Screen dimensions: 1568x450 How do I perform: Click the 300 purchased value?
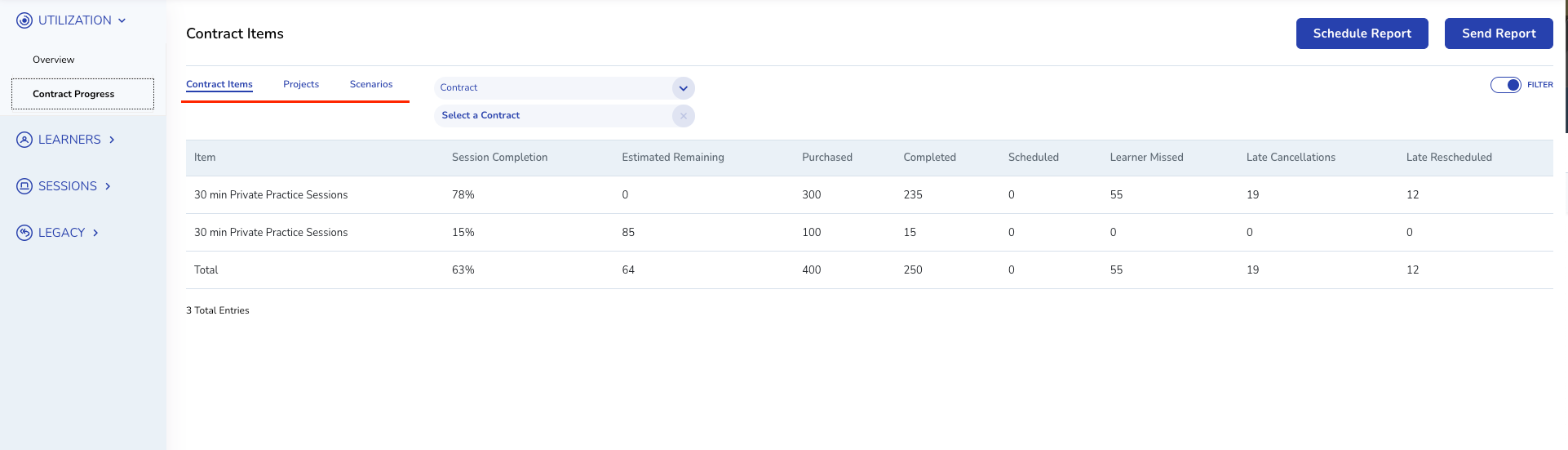pos(812,195)
